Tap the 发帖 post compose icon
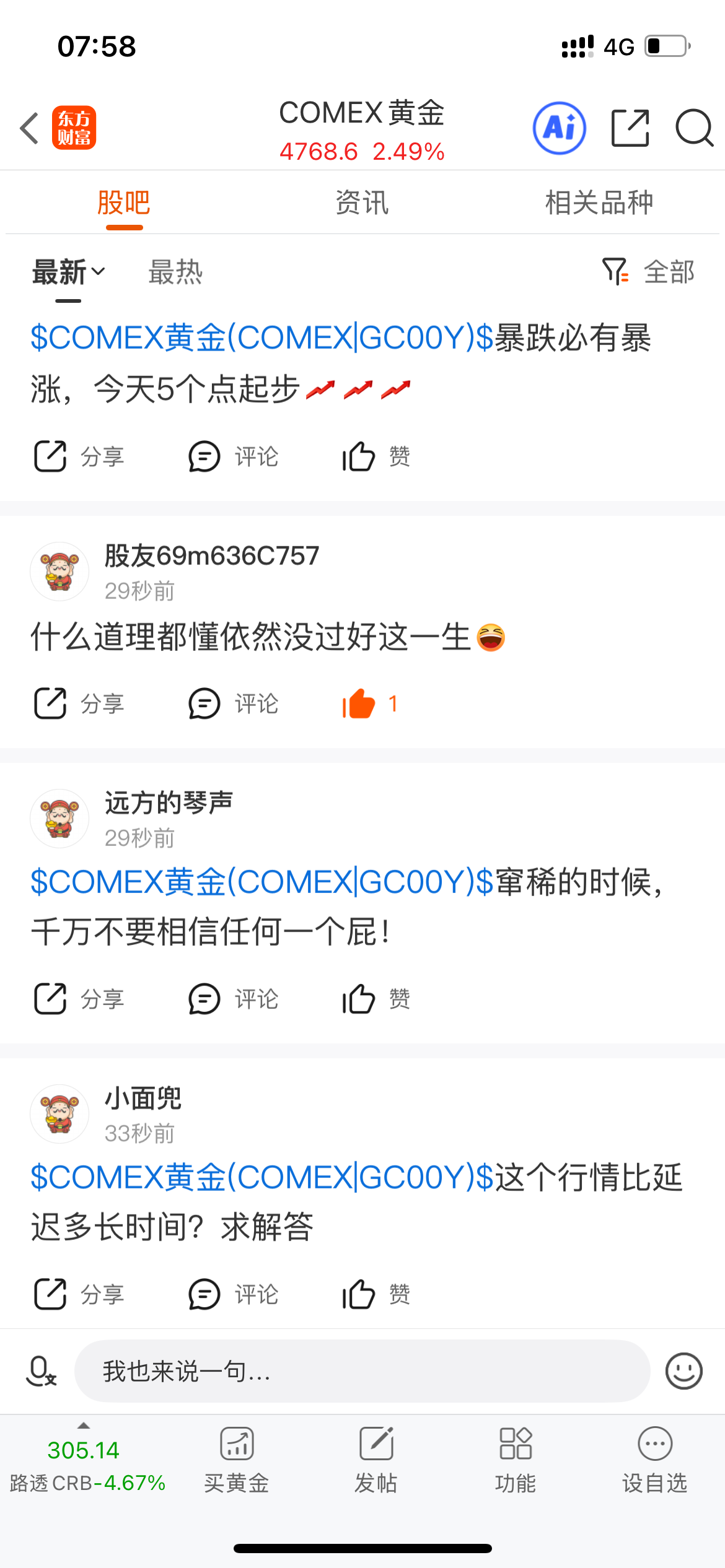The image size is (725, 1568). 376,1444
